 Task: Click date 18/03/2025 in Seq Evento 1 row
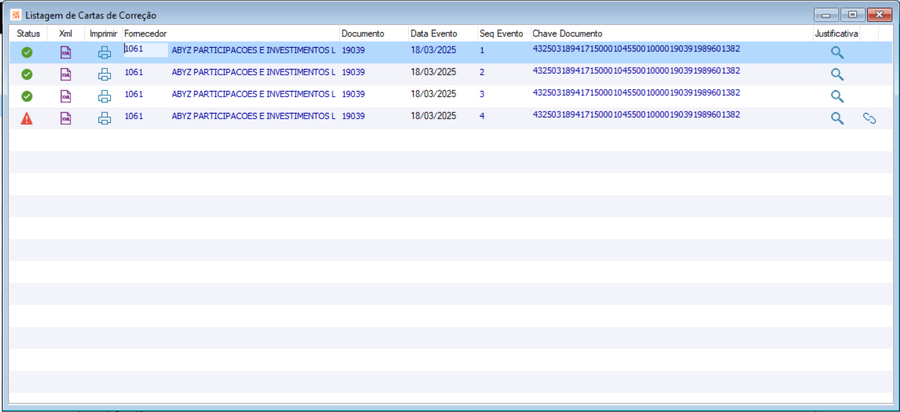coord(433,50)
